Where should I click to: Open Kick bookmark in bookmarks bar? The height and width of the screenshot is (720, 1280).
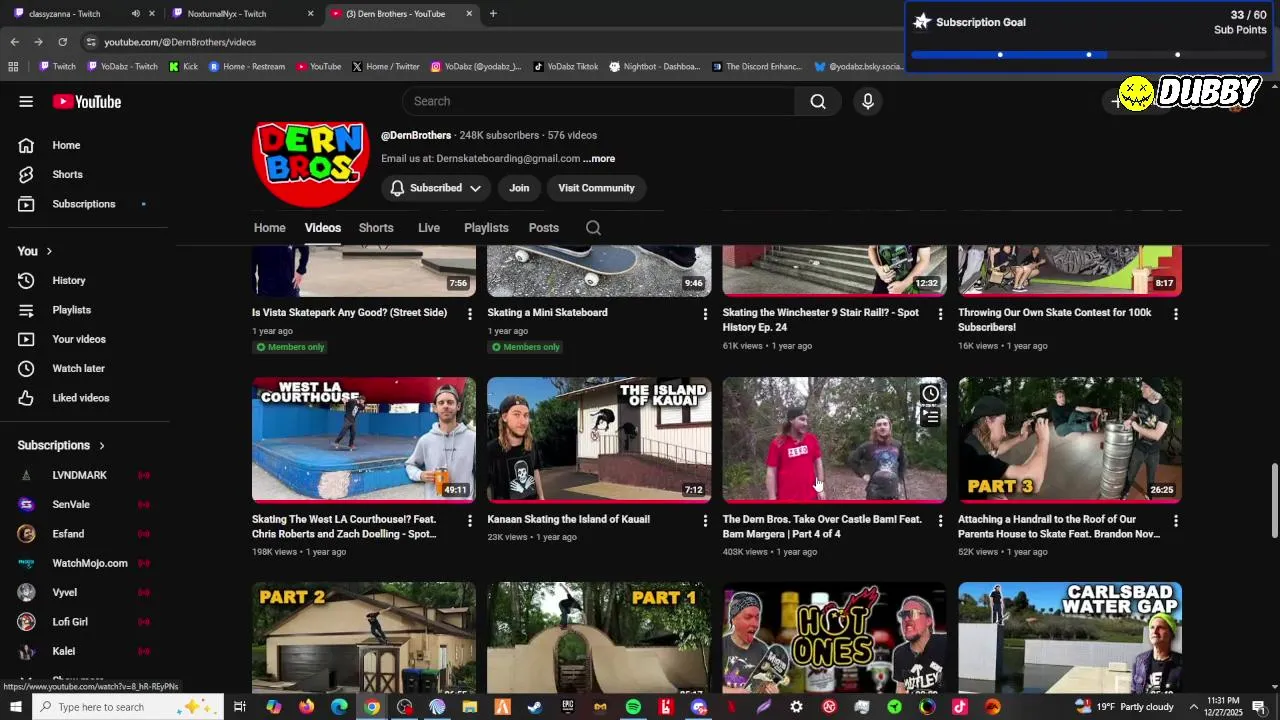(x=183, y=67)
